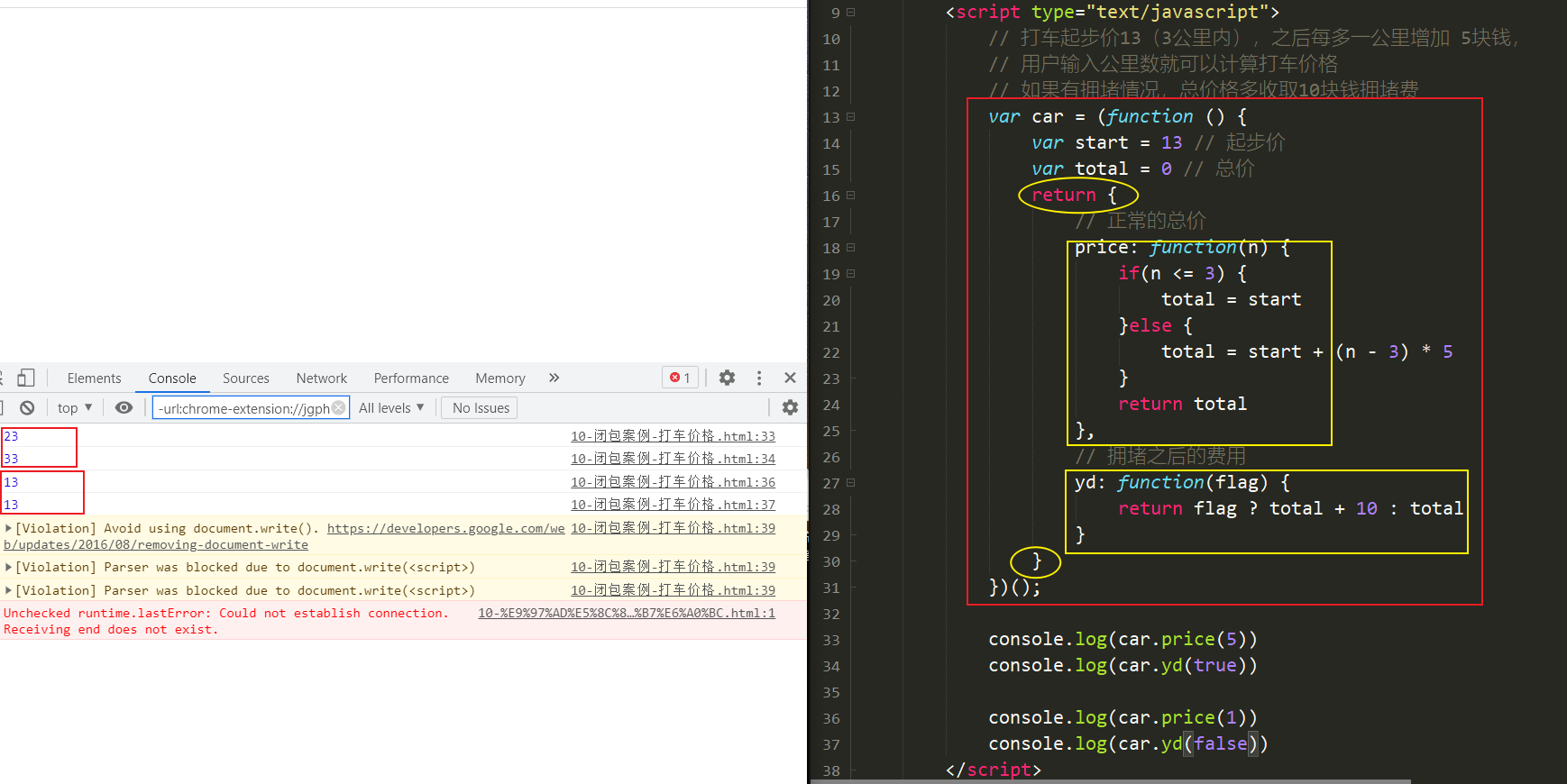Collapse the return block fold on line 16
The height and width of the screenshot is (784, 1567).
(x=850, y=196)
